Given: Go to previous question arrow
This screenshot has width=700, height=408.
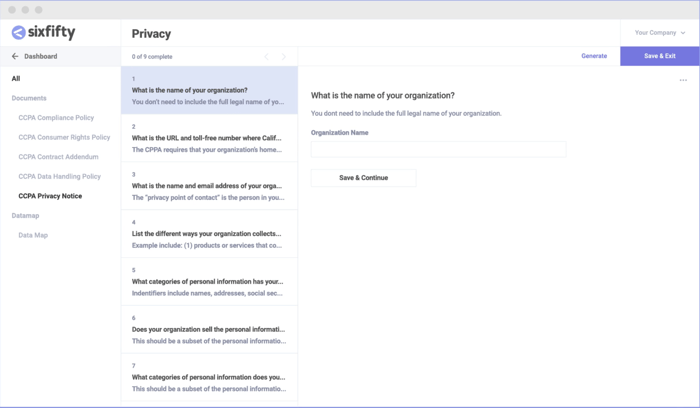Looking at the screenshot, I should [267, 57].
